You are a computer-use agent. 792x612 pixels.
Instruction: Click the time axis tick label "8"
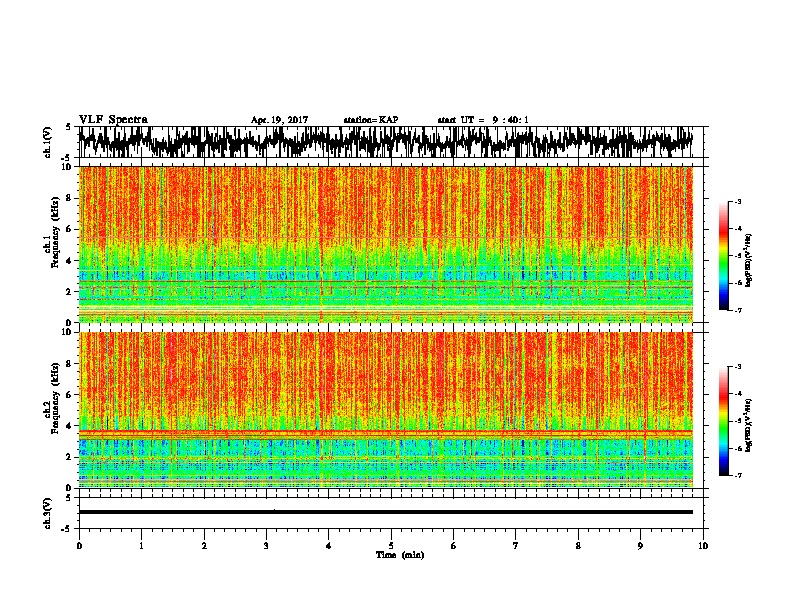(578, 546)
